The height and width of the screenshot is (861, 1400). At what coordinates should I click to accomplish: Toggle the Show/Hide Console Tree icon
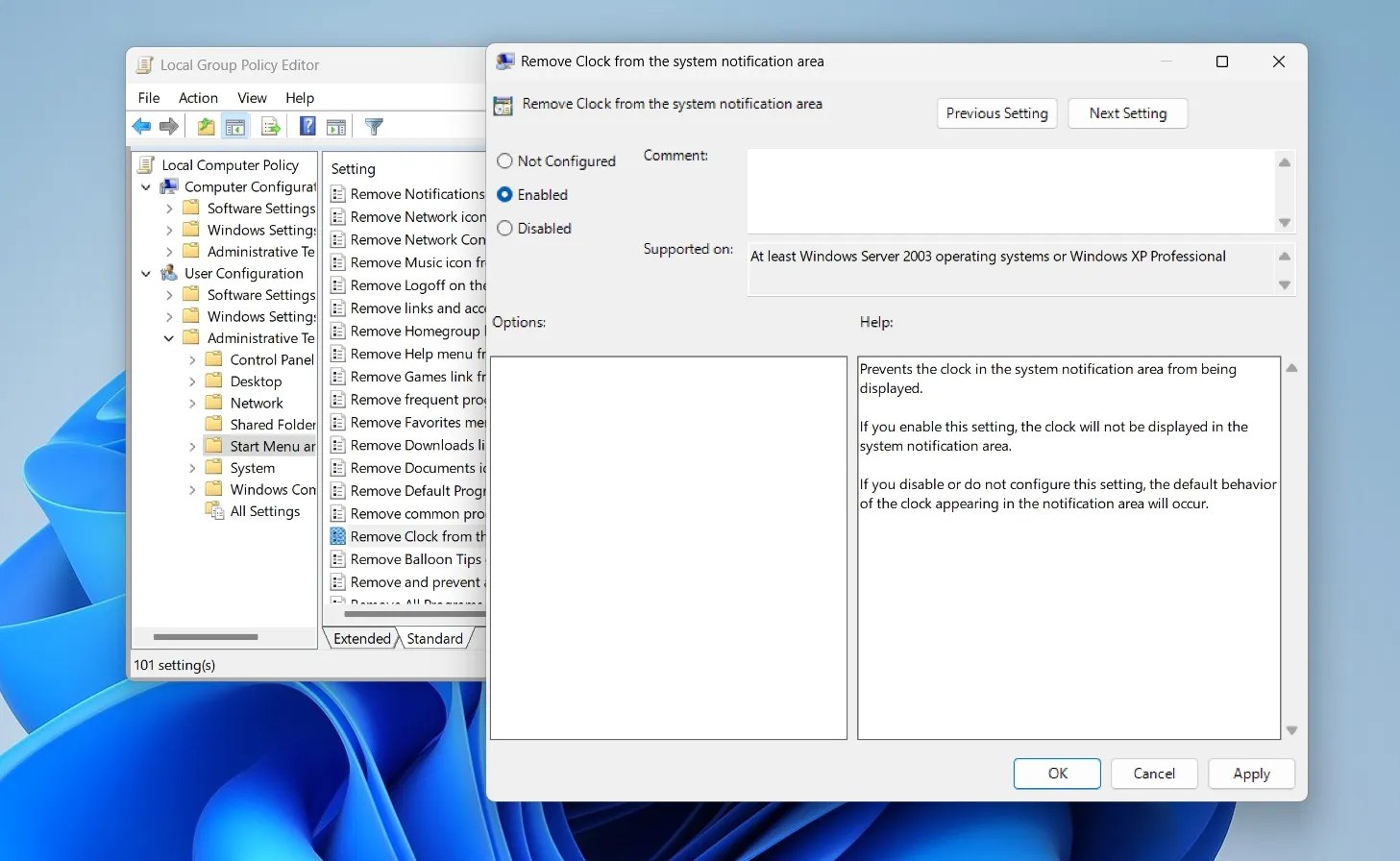pyautogui.click(x=235, y=126)
